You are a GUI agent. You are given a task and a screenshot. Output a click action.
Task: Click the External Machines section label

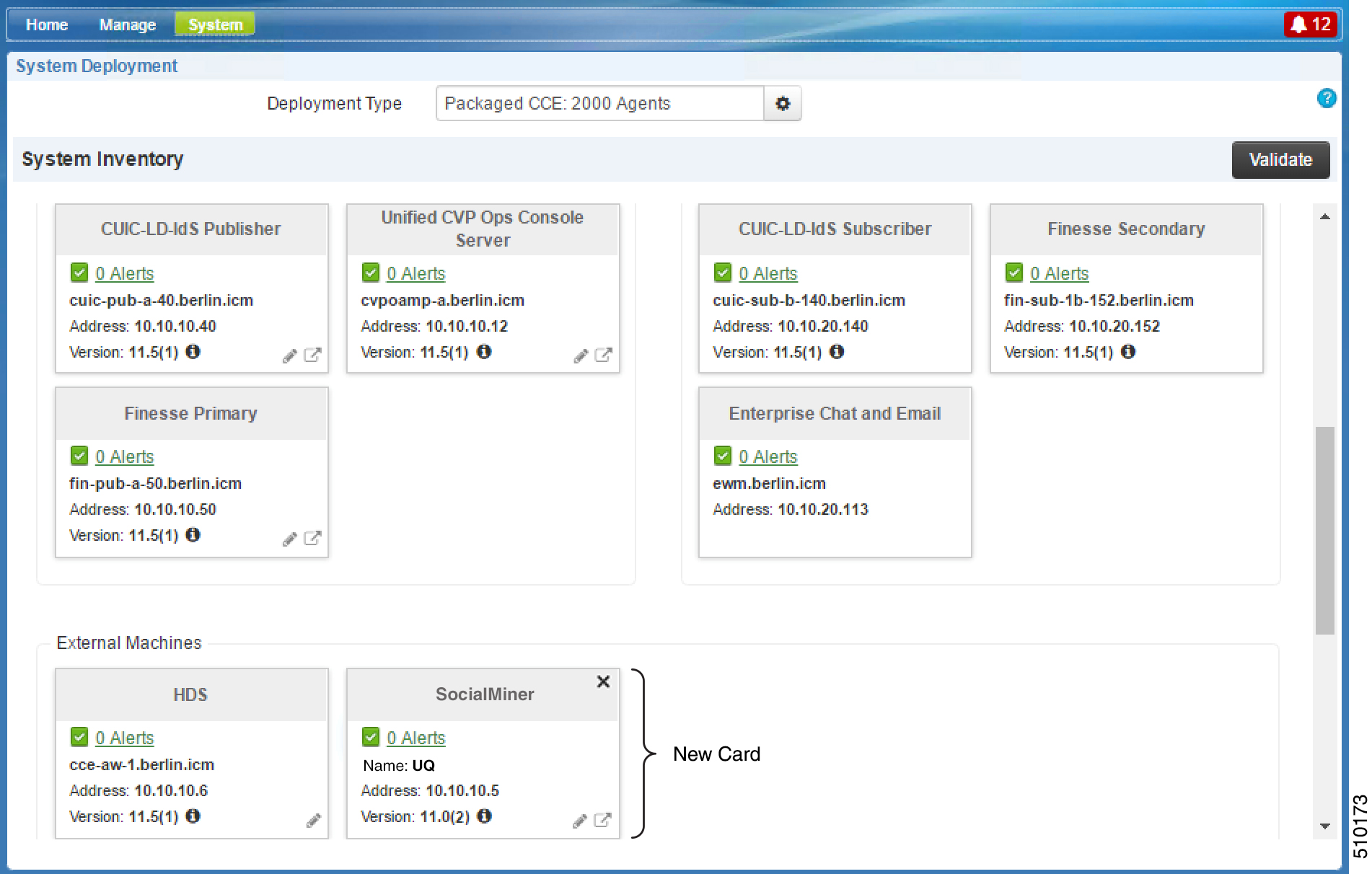pos(129,643)
